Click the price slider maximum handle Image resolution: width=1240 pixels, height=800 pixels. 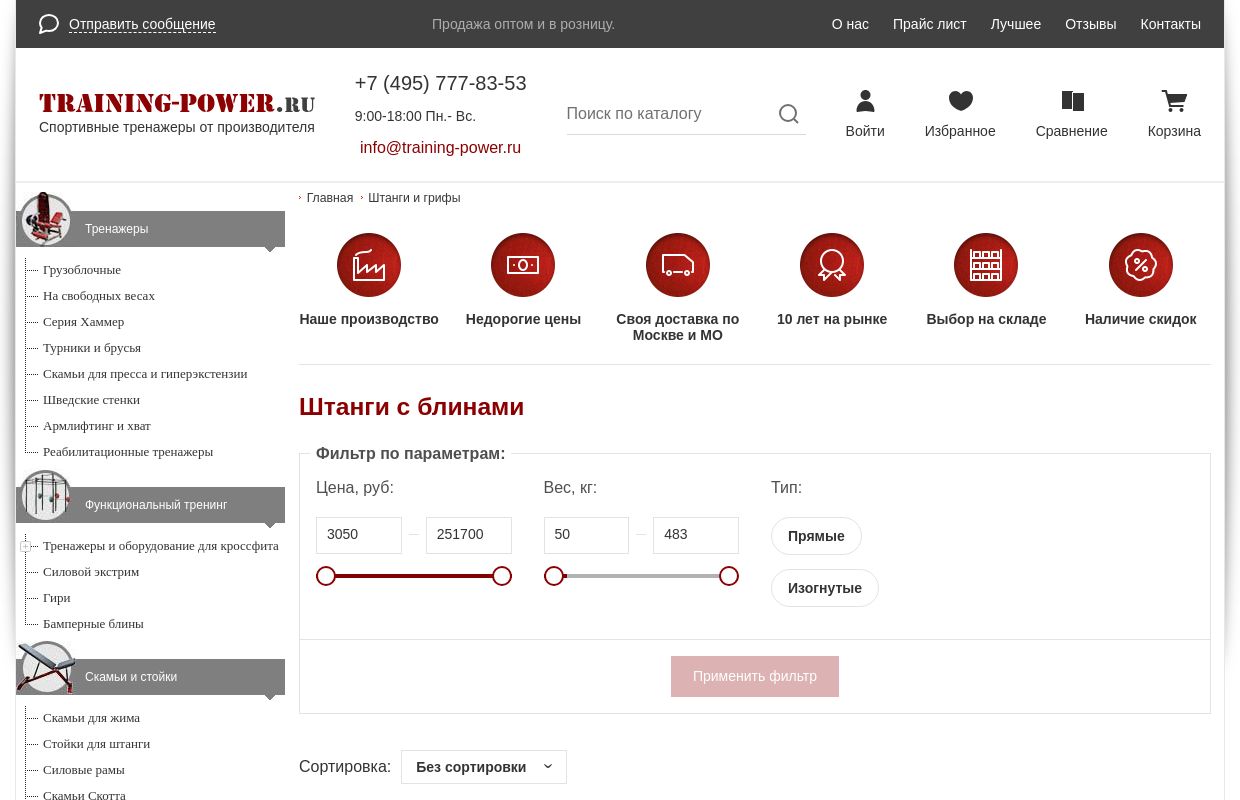(x=502, y=576)
